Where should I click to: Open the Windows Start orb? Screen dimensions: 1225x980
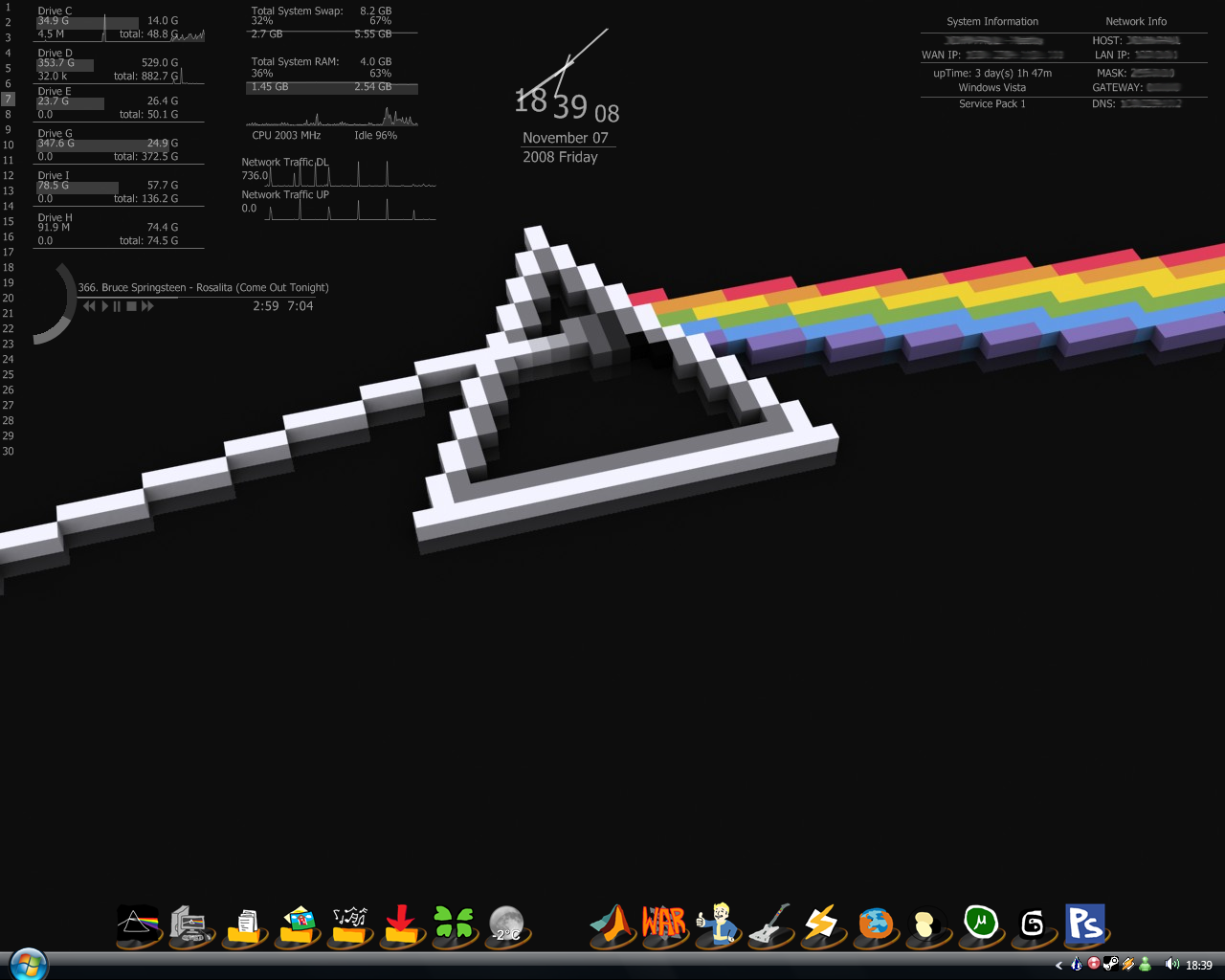coord(29,964)
